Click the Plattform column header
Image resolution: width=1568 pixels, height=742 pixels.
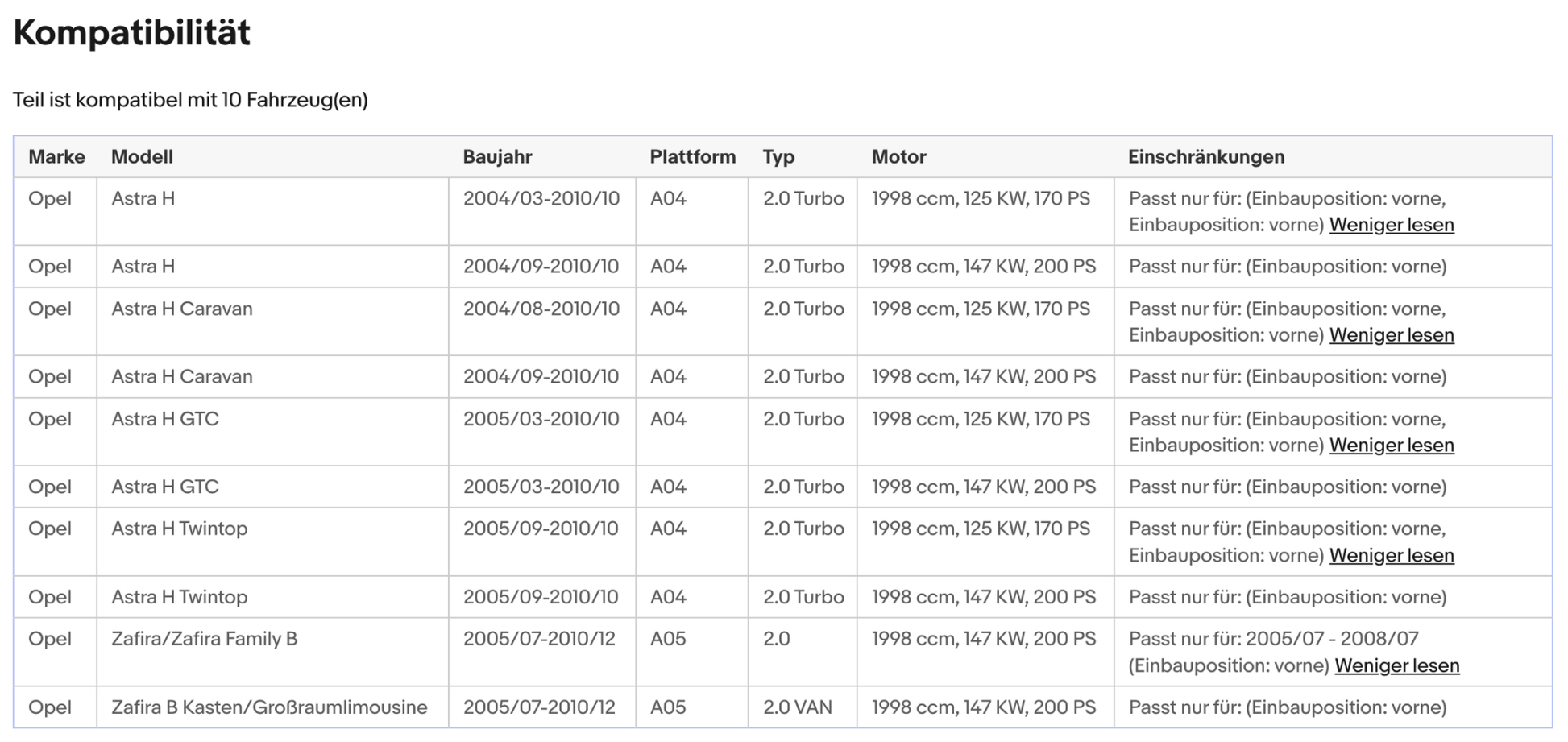pyautogui.click(x=692, y=157)
